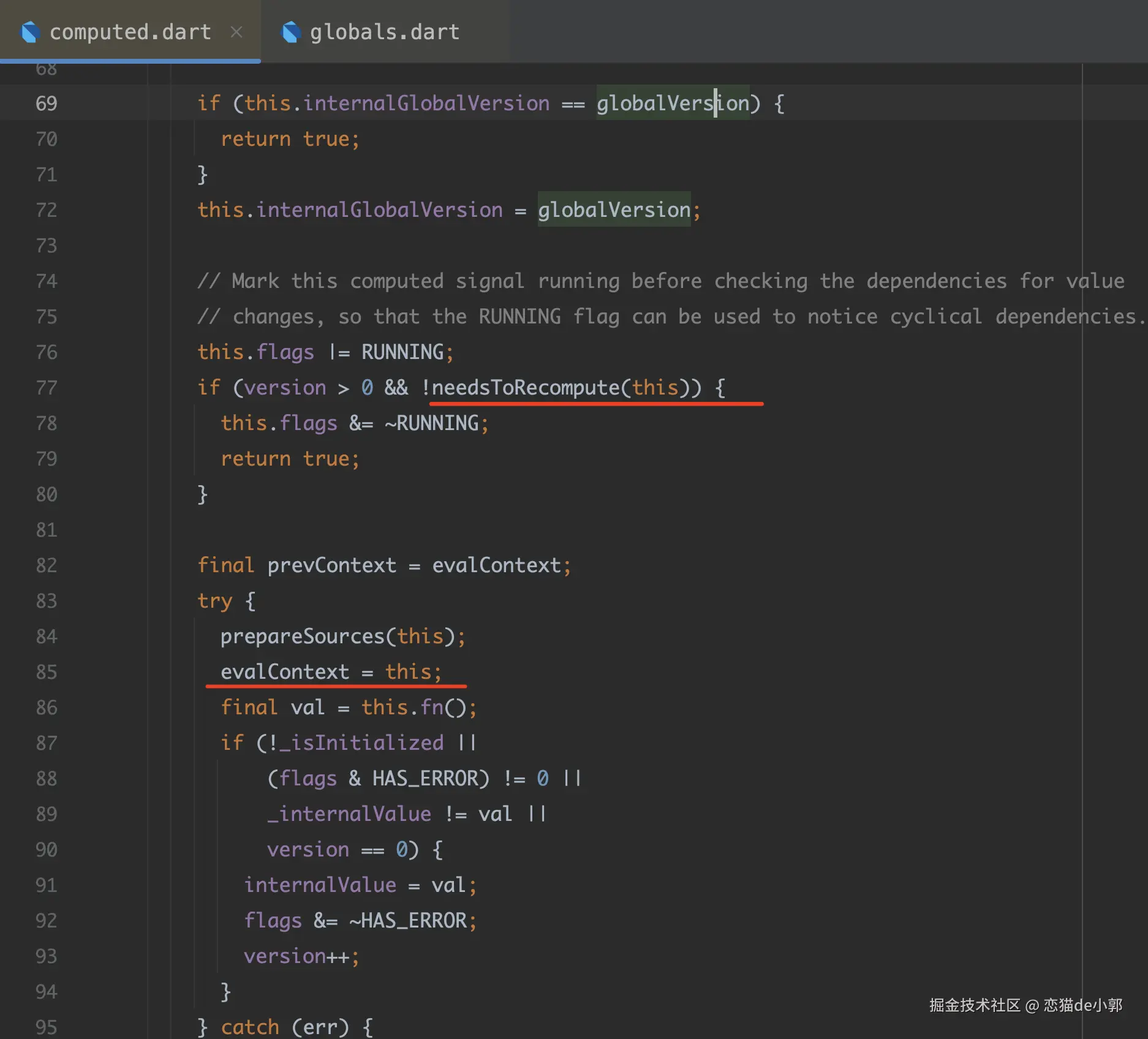
Task: Click internalGlobalVersion in the line 69 condition
Action: click(426, 104)
